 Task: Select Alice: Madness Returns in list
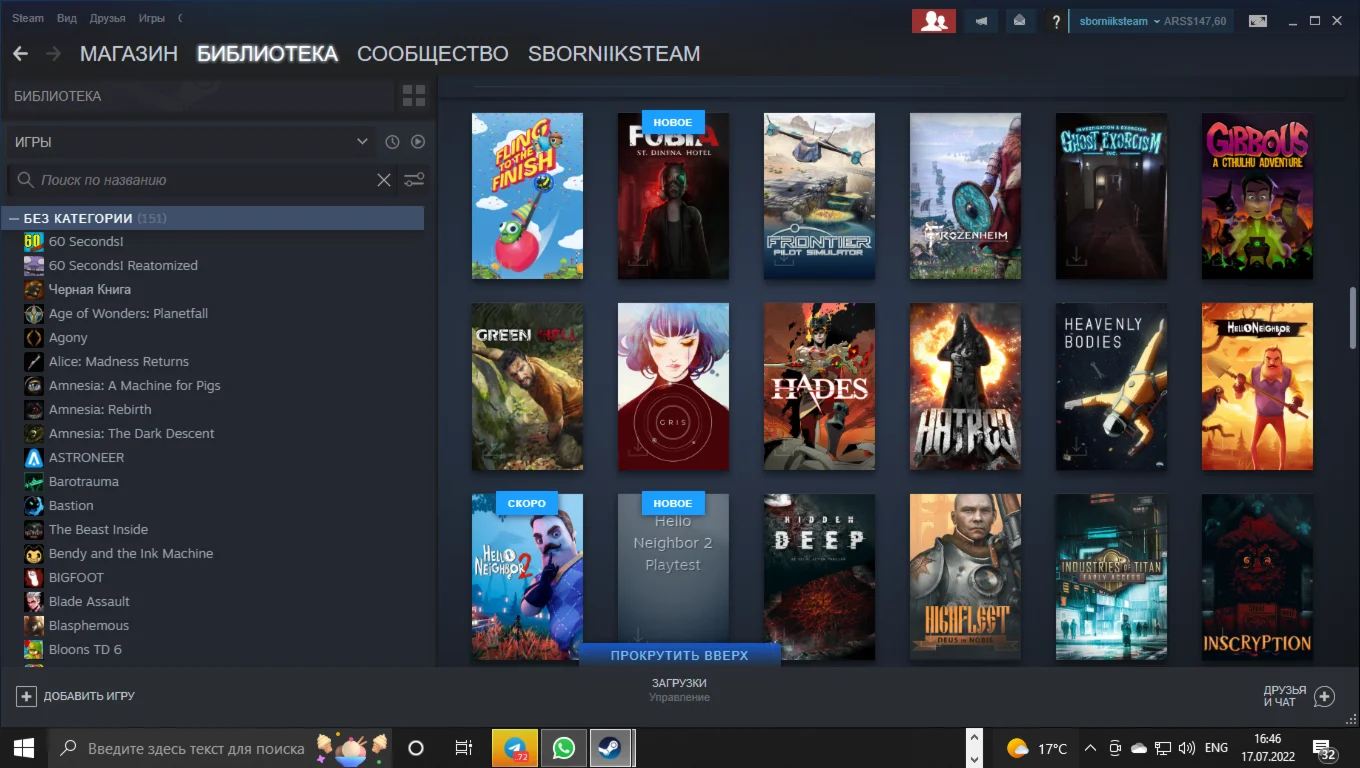click(118, 361)
